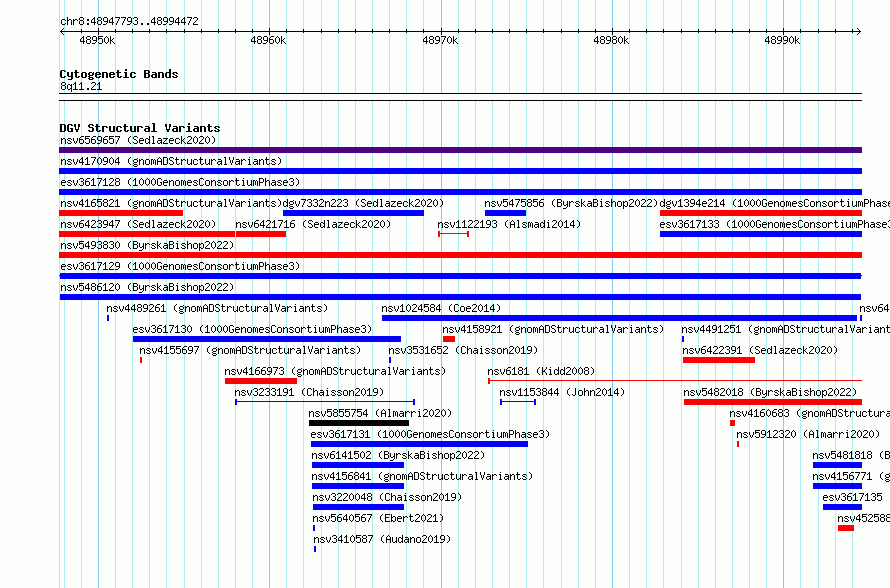Click small red nsv4158921 bar
The width and height of the screenshot is (890, 588).
click(449, 339)
